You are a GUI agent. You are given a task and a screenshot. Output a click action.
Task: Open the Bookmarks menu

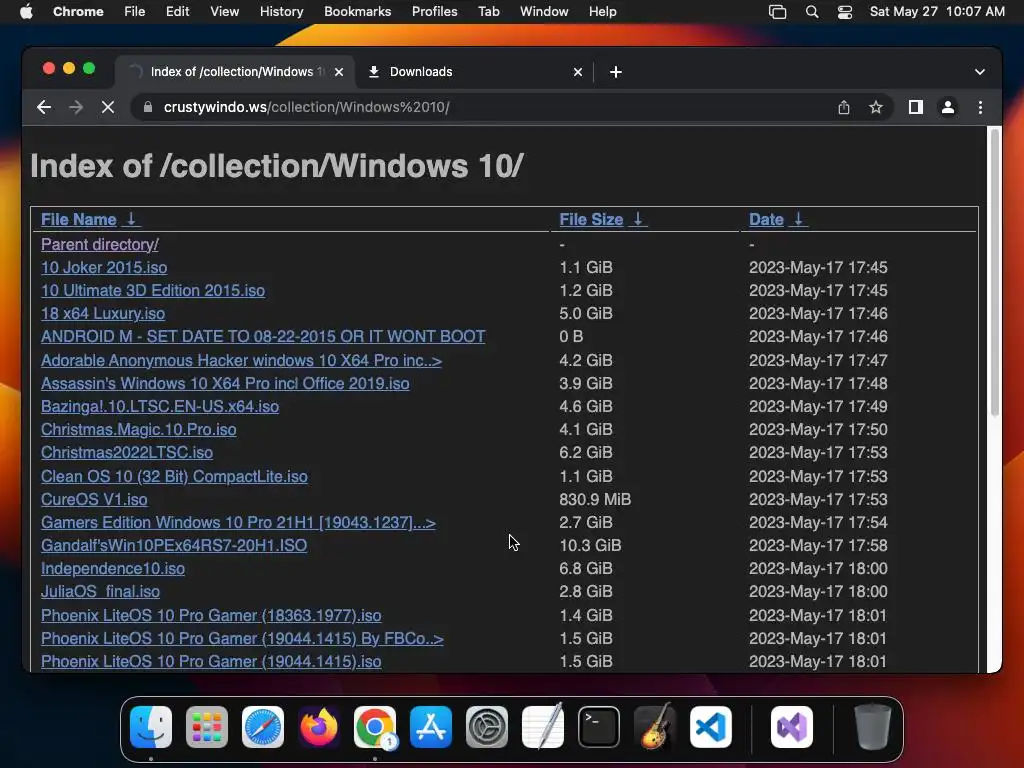(357, 12)
